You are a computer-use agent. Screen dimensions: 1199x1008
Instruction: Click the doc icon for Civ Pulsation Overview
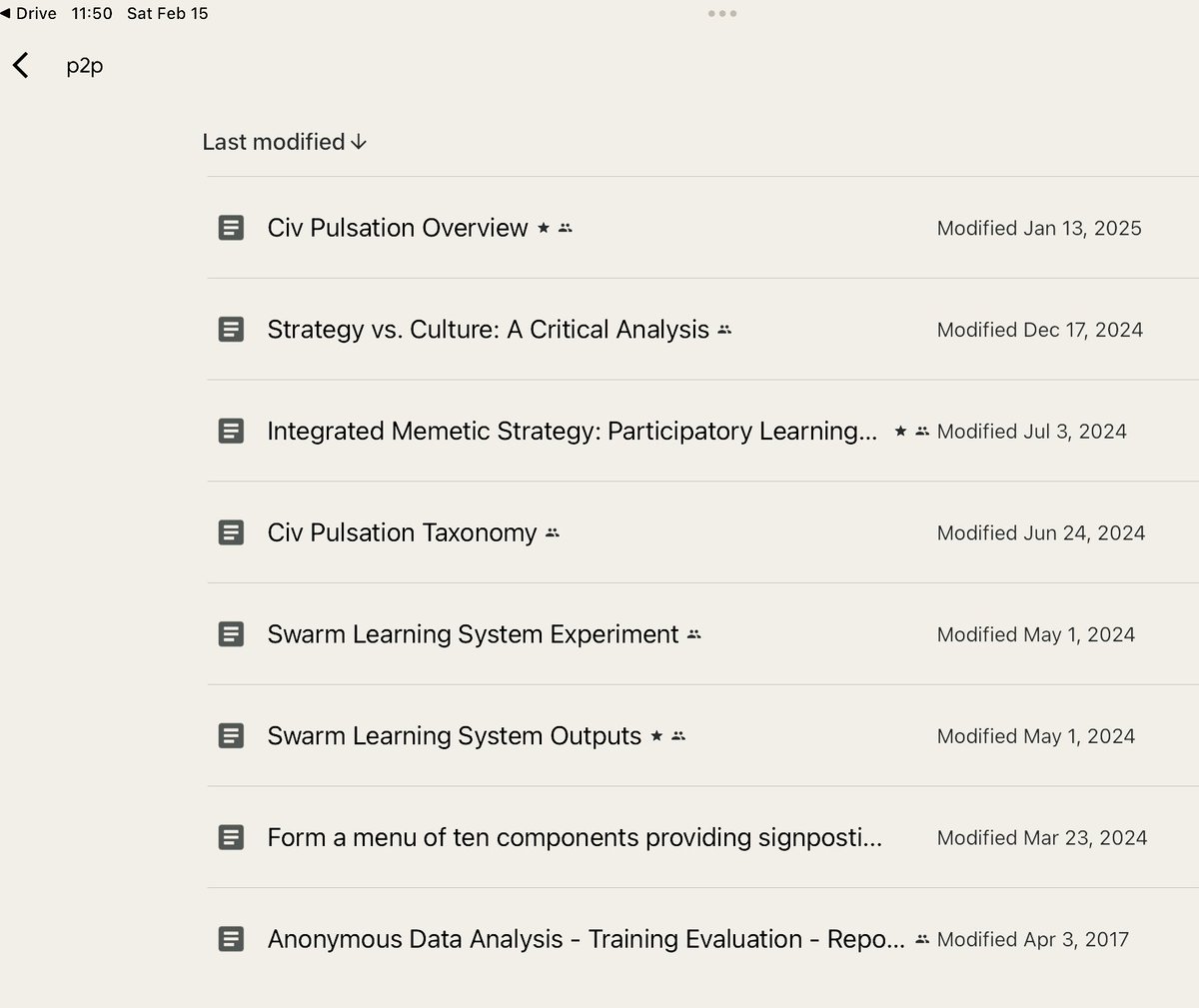[x=231, y=228]
